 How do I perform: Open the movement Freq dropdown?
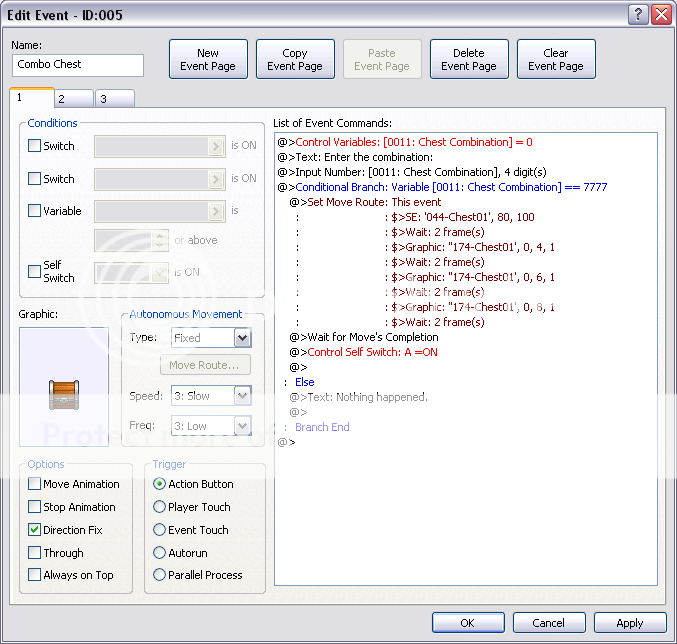pyautogui.click(x=241, y=426)
